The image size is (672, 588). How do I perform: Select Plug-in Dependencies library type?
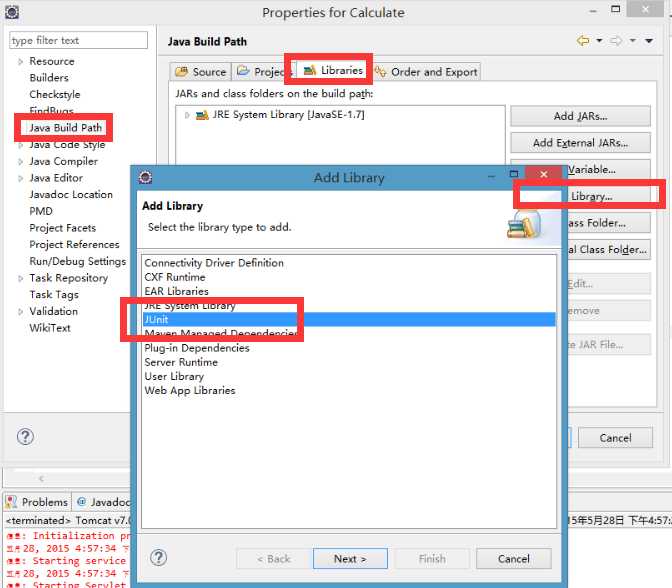349,348
